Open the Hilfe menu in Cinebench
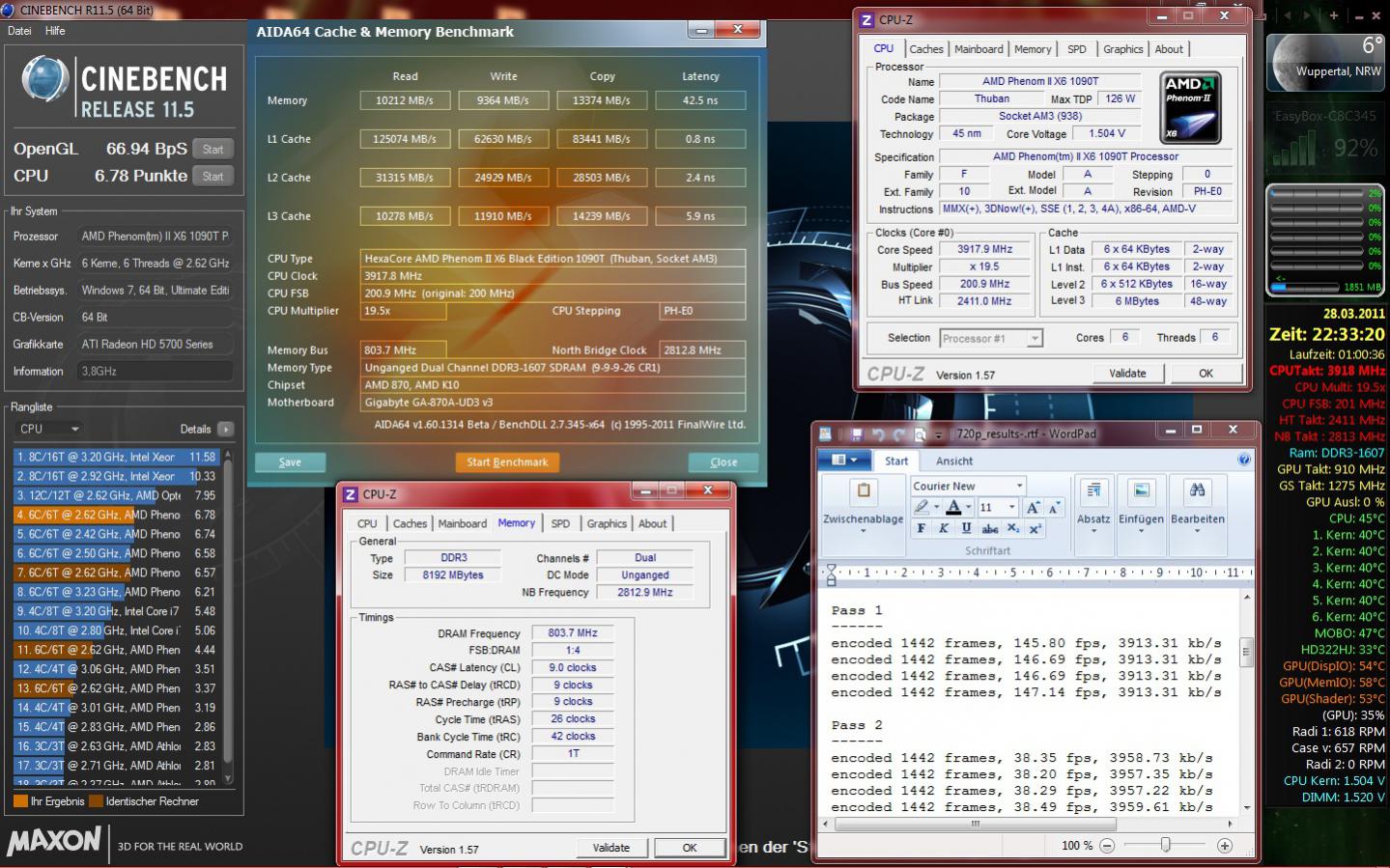 pyautogui.click(x=55, y=31)
